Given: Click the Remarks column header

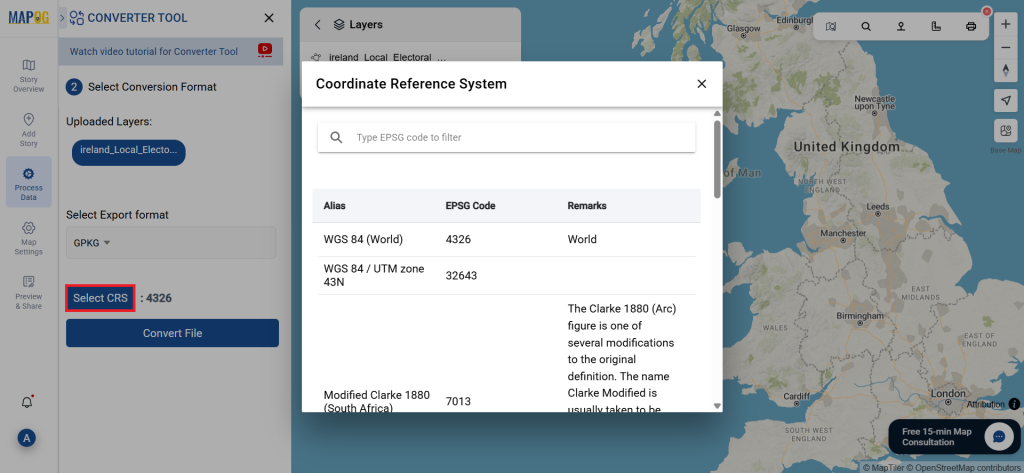Looking at the screenshot, I should (587, 206).
